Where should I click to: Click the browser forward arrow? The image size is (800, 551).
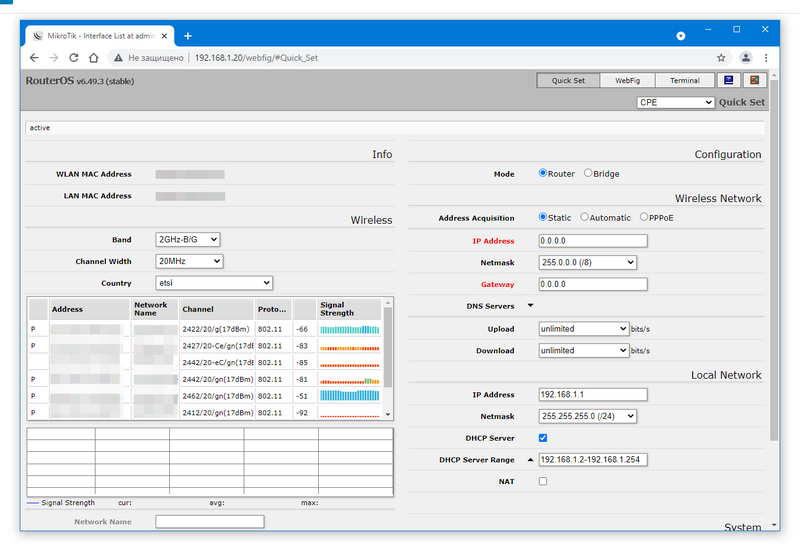point(54,58)
